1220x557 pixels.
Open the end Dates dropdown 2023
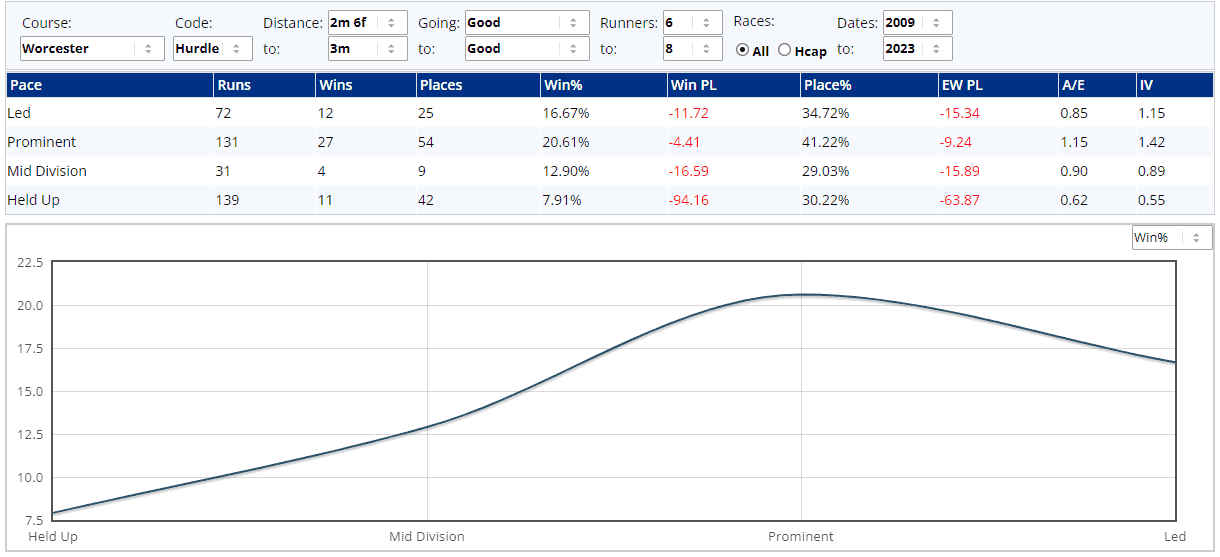917,48
